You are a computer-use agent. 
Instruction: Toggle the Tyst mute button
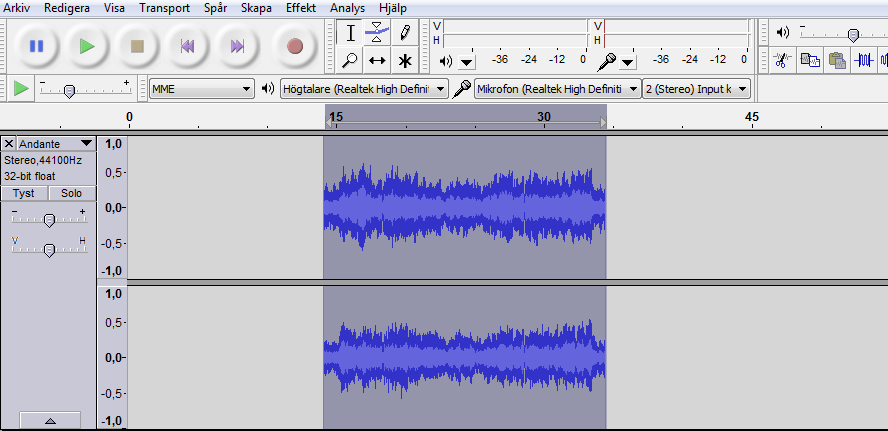[x=24, y=193]
